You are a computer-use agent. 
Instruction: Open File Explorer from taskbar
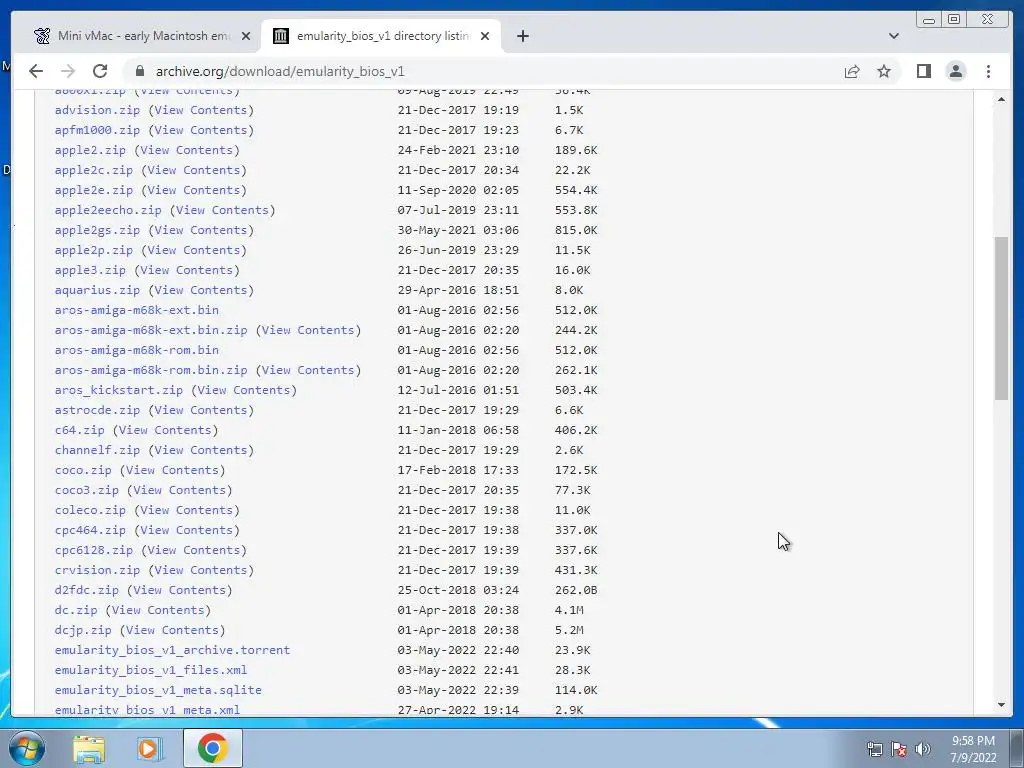(89, 748)
